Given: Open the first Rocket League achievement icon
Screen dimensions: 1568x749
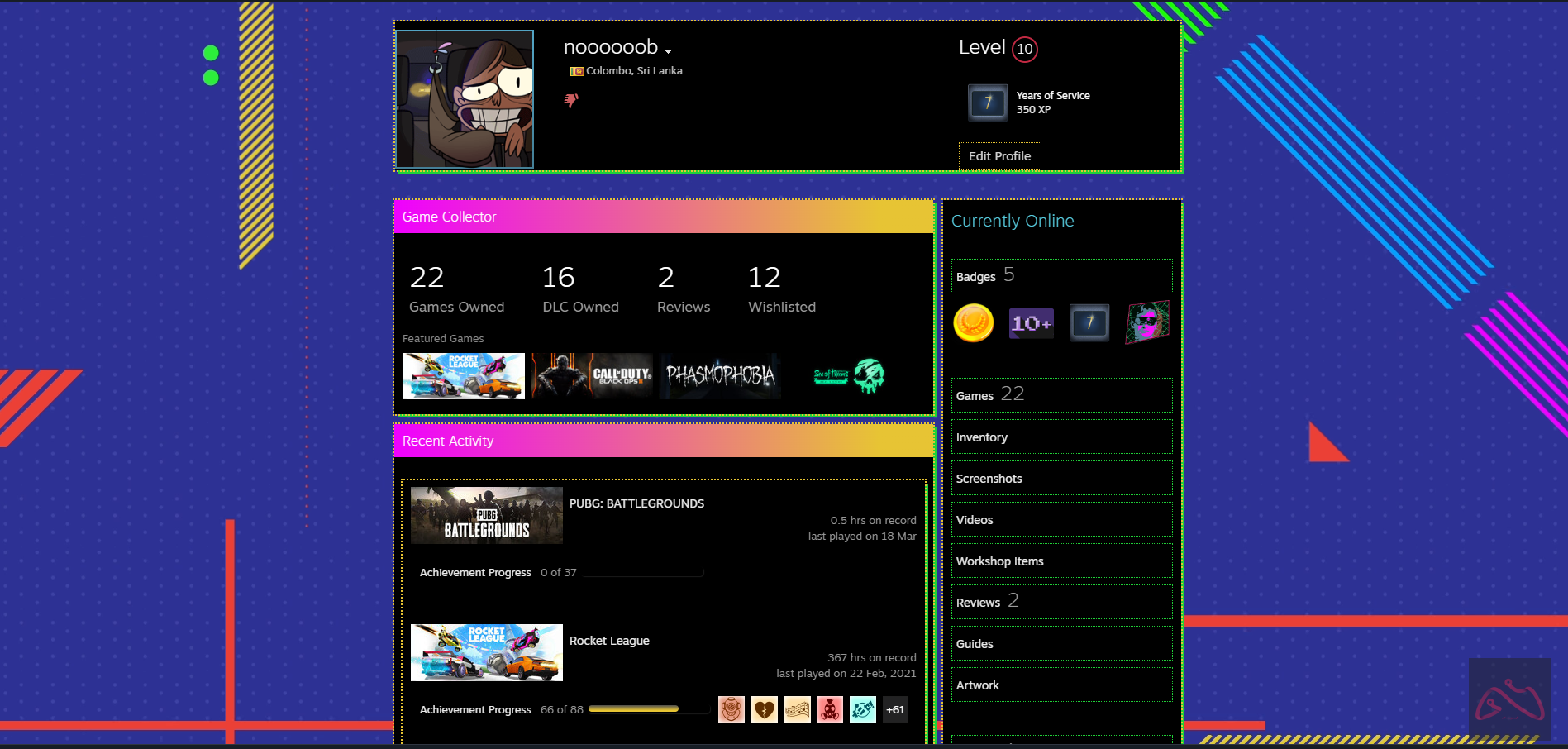Looking at the screenshot, I should click(x=731, y=709).
